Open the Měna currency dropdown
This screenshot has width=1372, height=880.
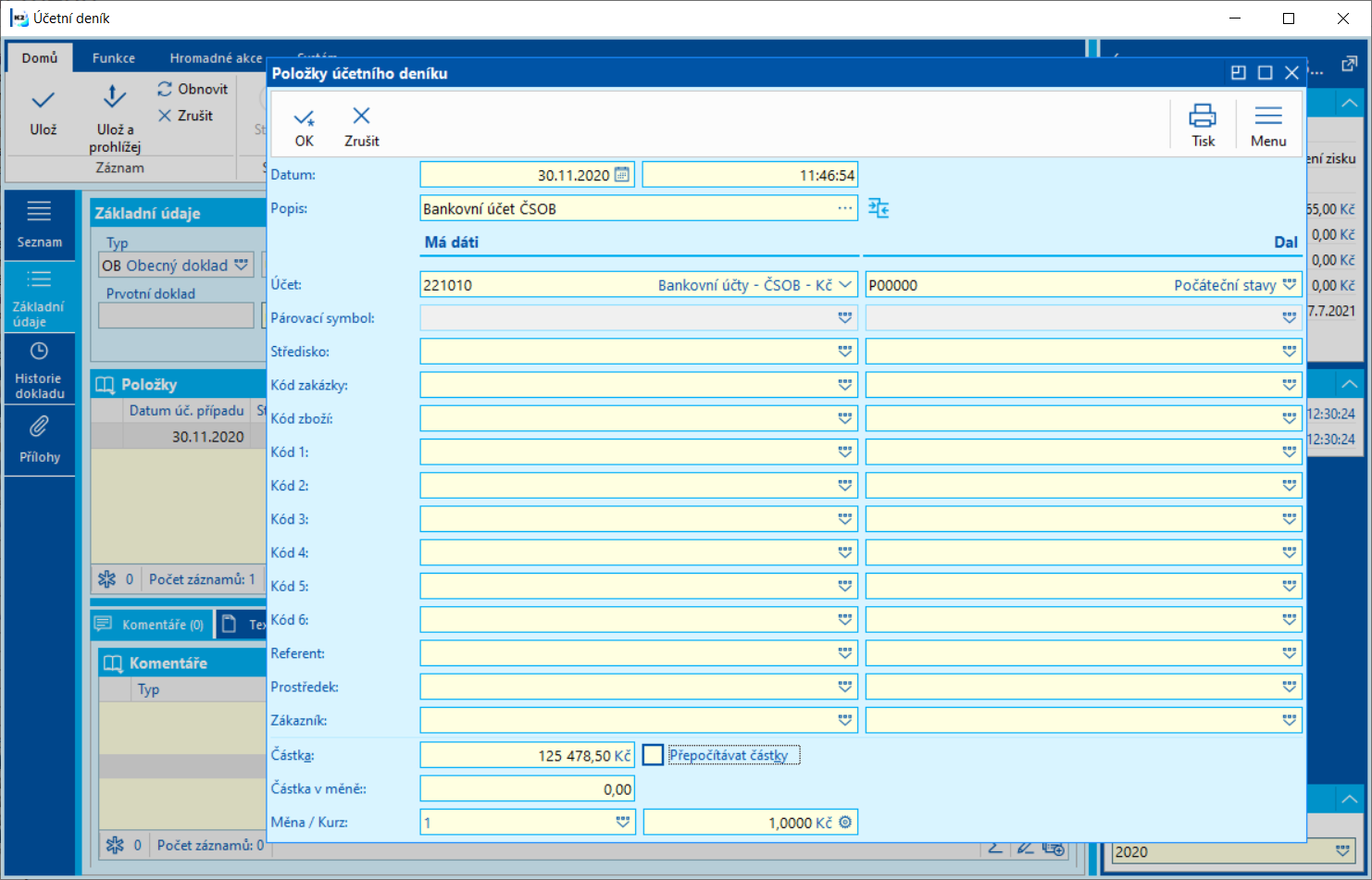point(623,823)
